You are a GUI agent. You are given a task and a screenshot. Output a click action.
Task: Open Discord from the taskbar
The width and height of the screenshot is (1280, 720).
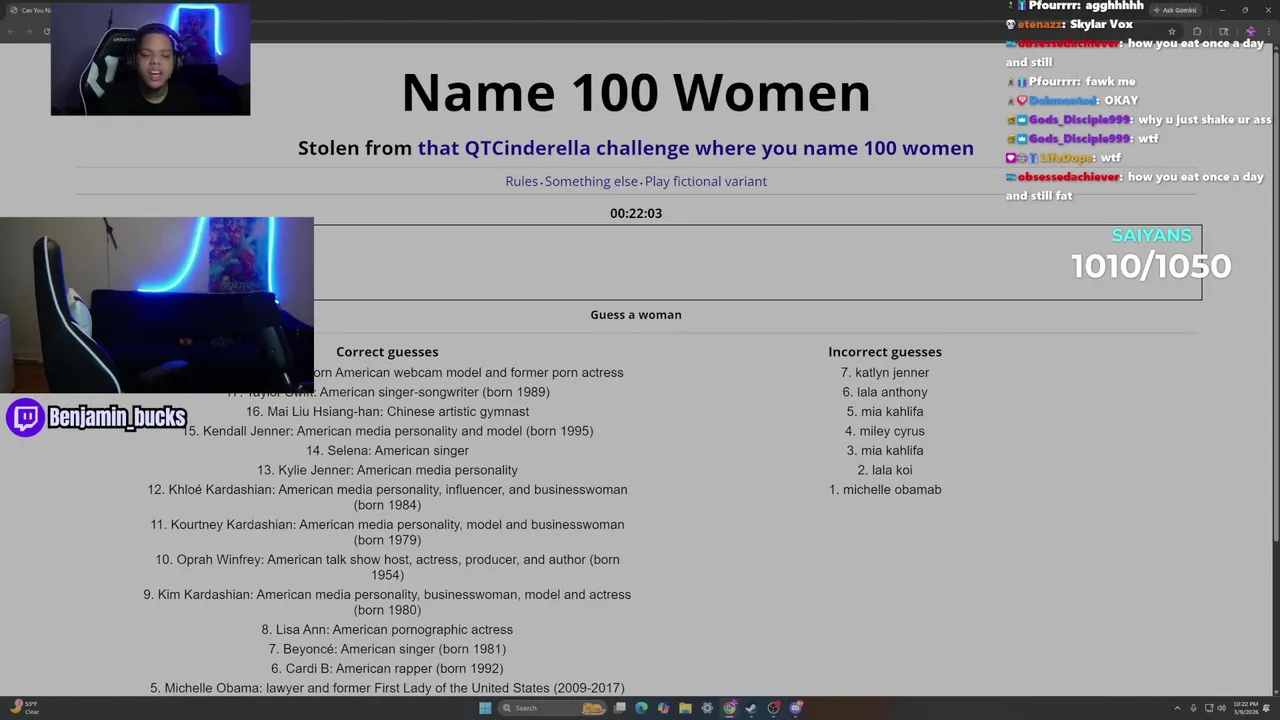coord(796,708)
